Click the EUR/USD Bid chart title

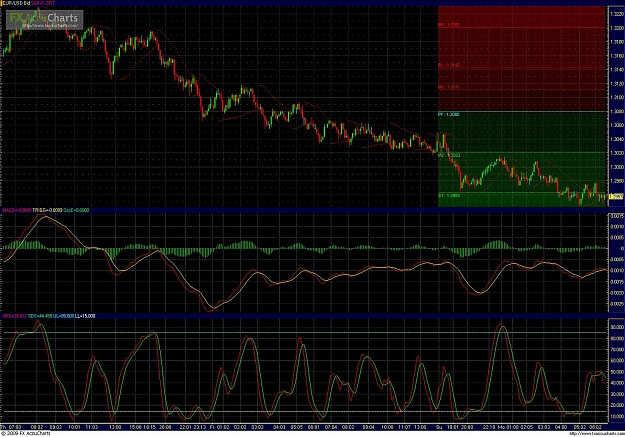coord(15,3)
